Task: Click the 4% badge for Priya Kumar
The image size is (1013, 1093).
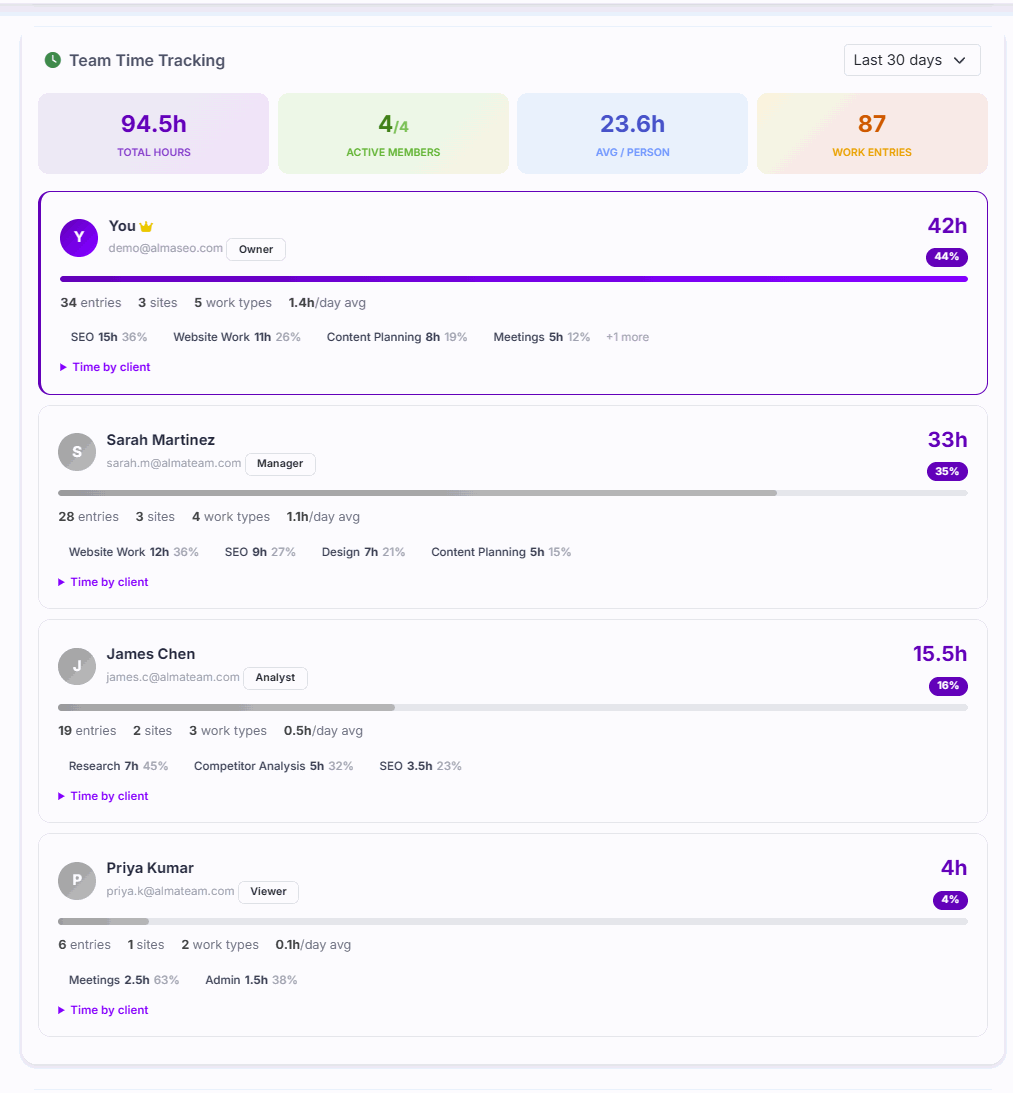Action: tap(950, 900)
